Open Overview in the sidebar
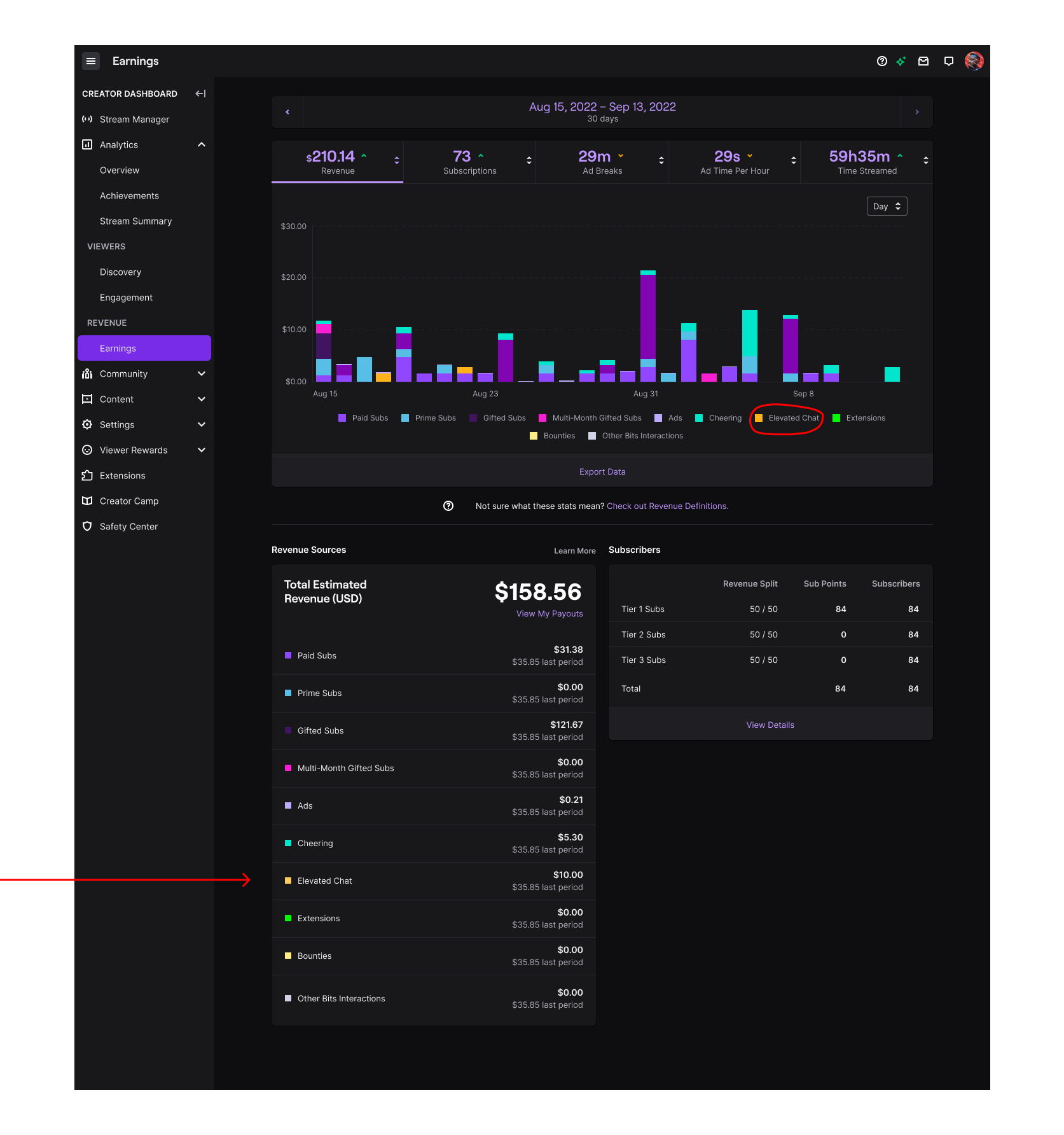This screenshot has width=1064, height=1135. (x=120, y=170)
